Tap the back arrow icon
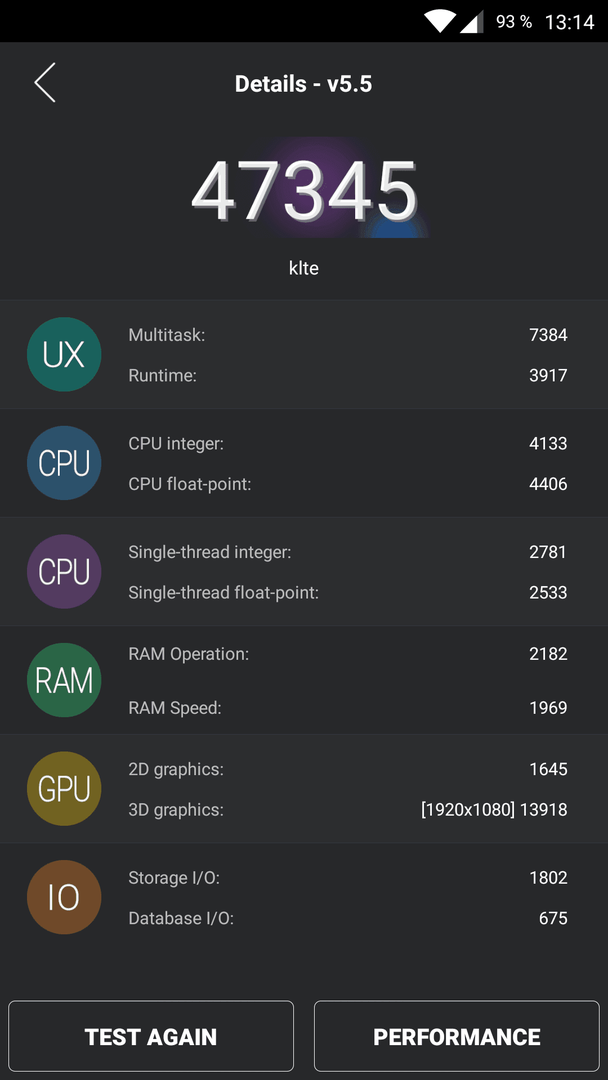The image size is (608, 1080). [x=45, y=83]
